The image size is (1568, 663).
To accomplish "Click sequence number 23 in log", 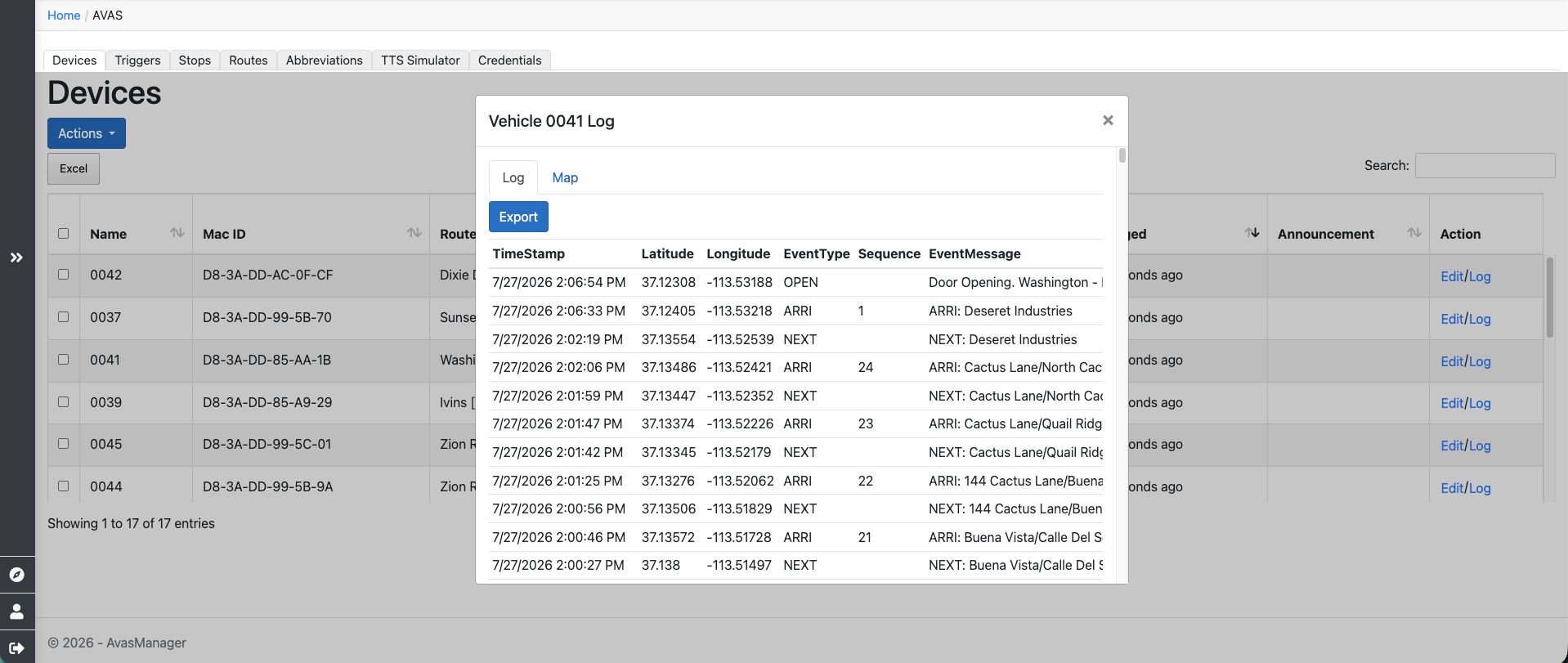I will point(866,423).
